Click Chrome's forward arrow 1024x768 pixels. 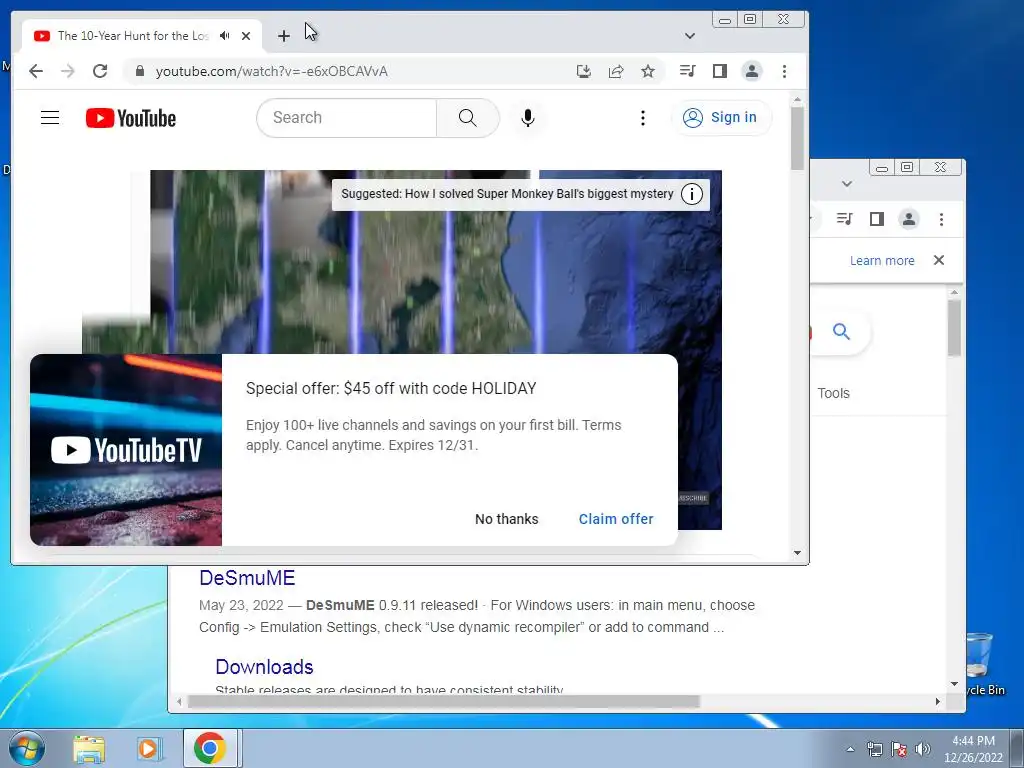68,71
